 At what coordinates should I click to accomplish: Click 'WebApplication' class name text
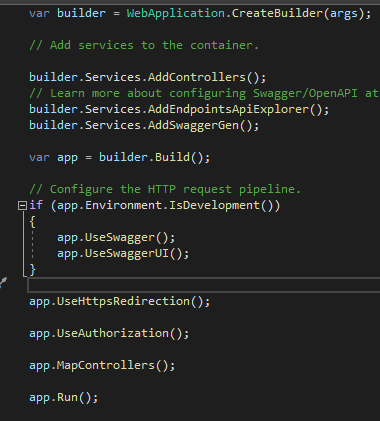176,14
